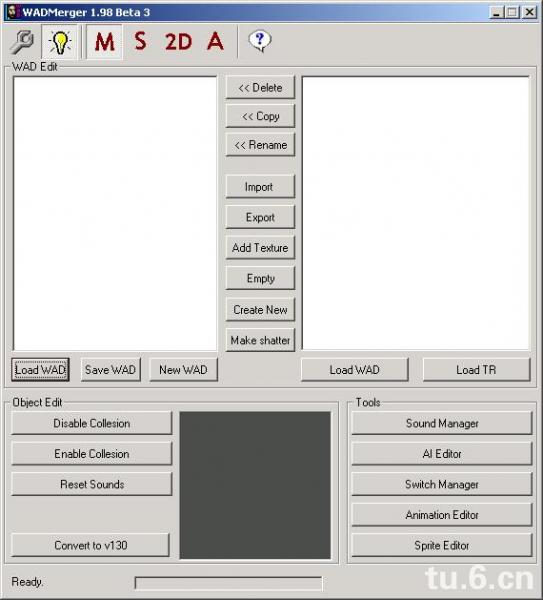
Task: Open the help question mark icon
Action: [x=260, y=41]
